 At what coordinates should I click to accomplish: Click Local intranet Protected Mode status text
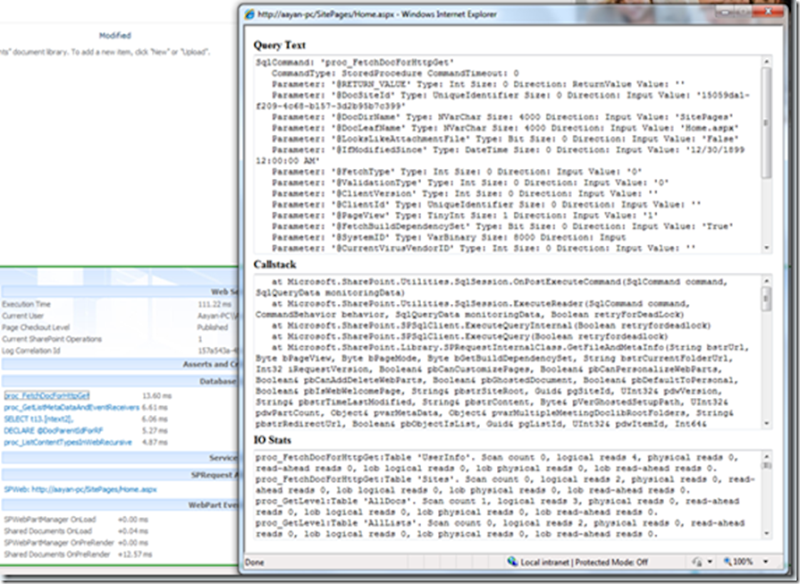click(584, 562)
